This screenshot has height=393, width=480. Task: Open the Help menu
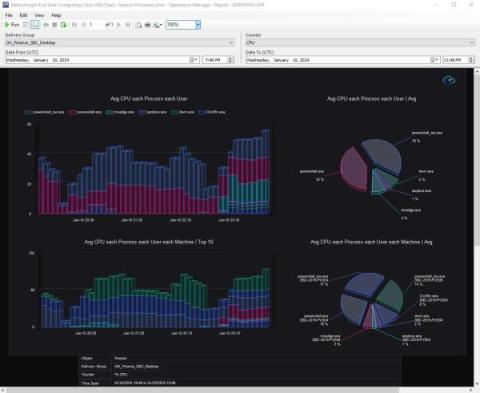point(56,15)
